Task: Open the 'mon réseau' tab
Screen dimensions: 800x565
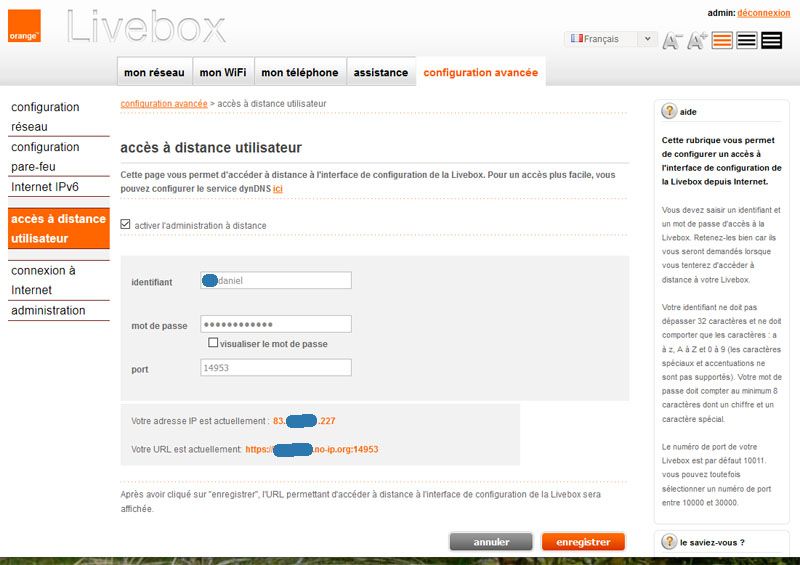Action: pyautogui.click(x=155, y=72)
